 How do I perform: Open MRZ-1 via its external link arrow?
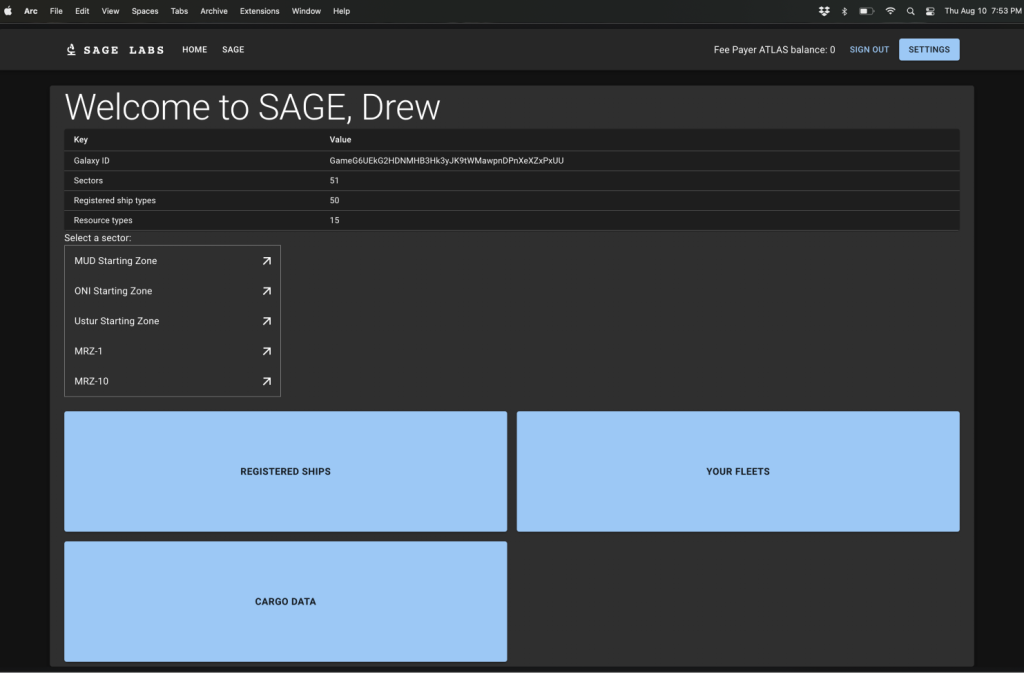pos(266,351)
